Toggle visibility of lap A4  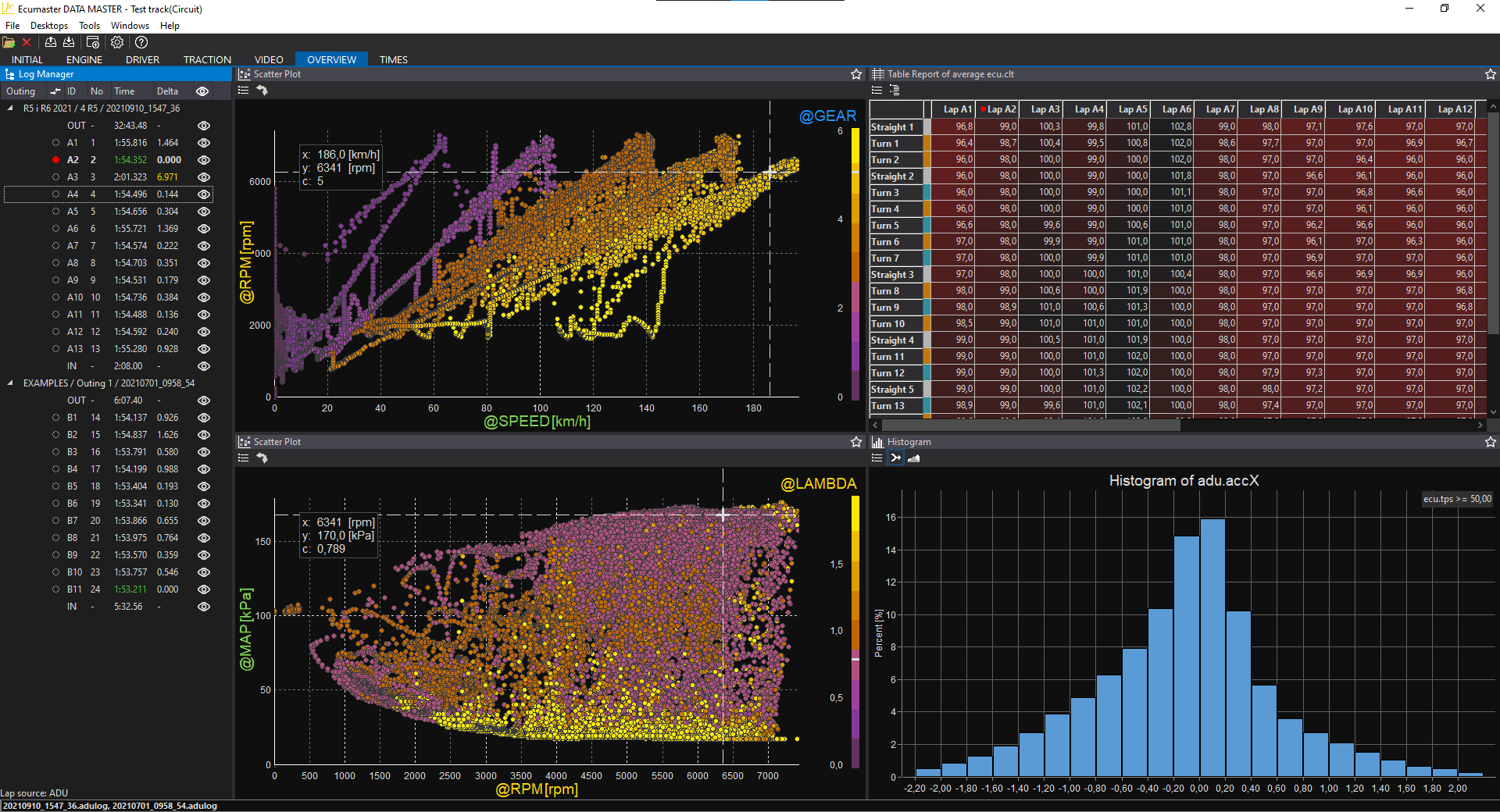[x=204, y=194]
